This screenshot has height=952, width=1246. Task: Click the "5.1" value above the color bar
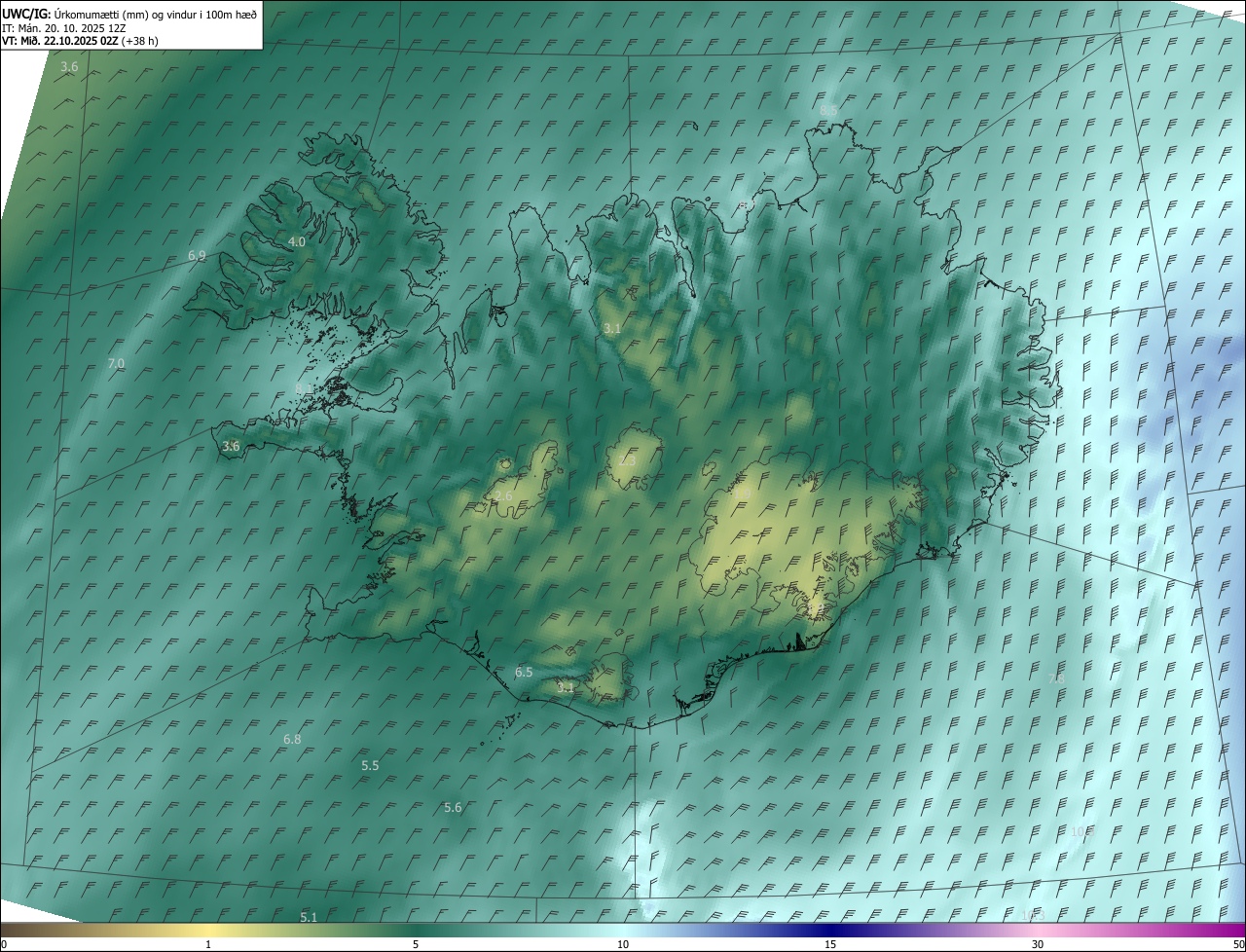point(309,917)
